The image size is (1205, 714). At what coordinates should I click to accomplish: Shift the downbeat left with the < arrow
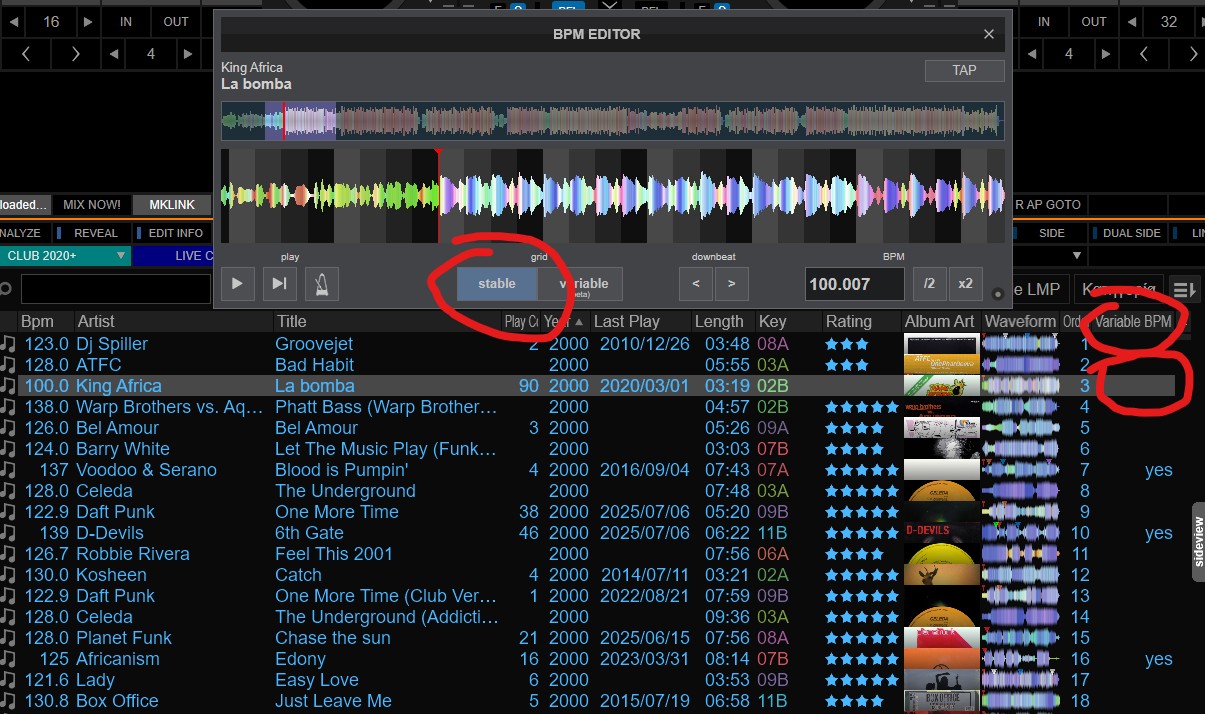click(696, 284)
